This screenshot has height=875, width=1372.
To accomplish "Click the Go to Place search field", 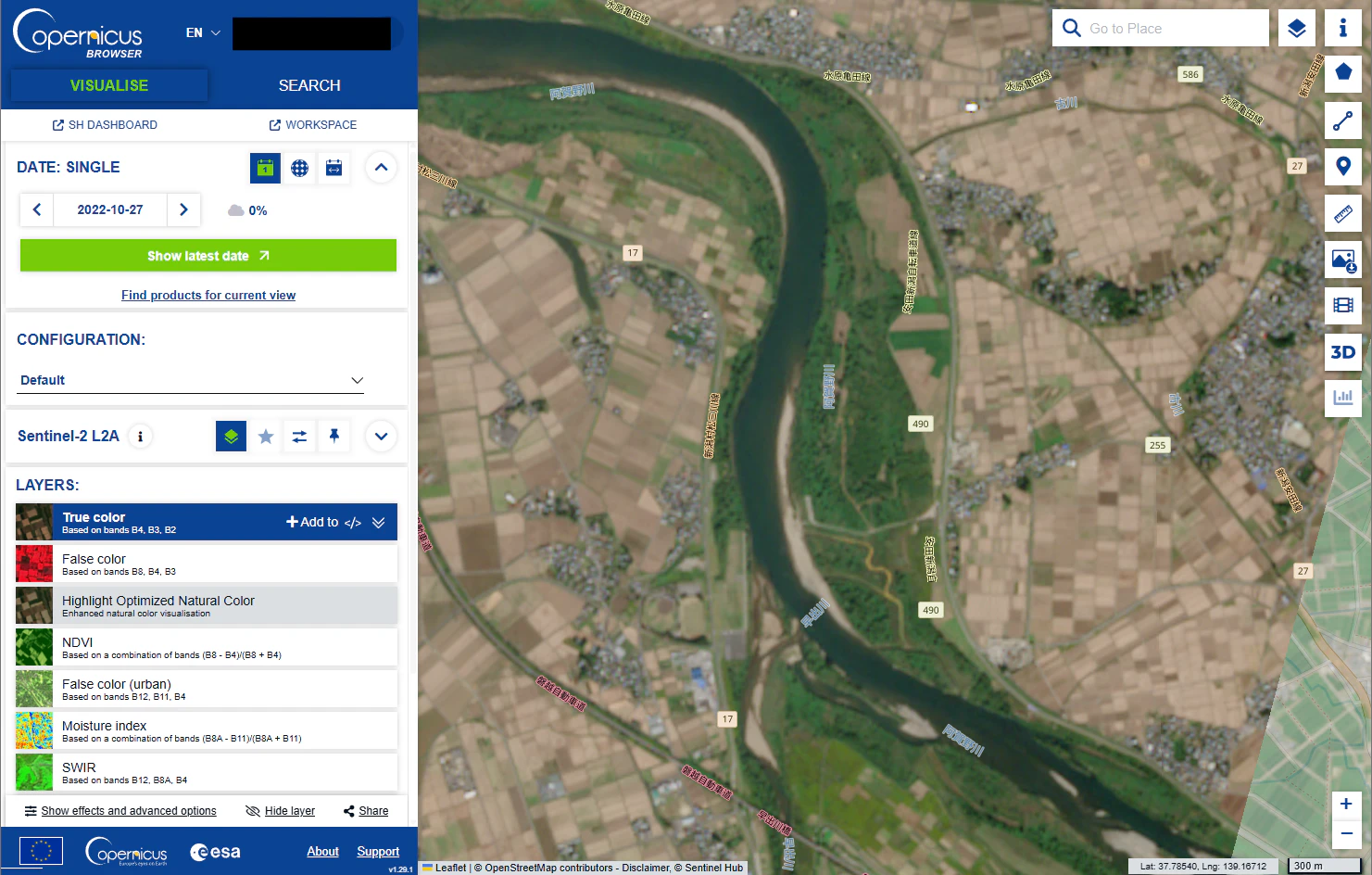I will point(1161,28).
